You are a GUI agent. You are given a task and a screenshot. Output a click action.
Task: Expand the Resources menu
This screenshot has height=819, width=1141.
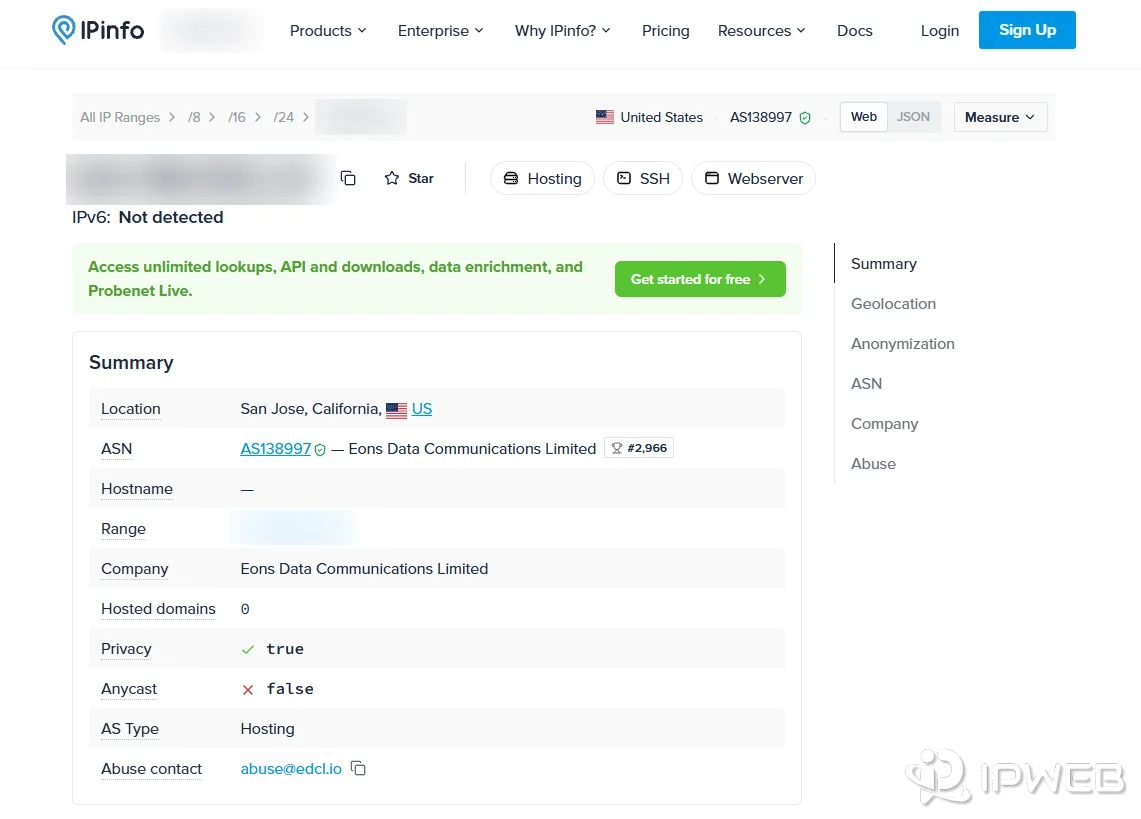click(x=761, y=31)
